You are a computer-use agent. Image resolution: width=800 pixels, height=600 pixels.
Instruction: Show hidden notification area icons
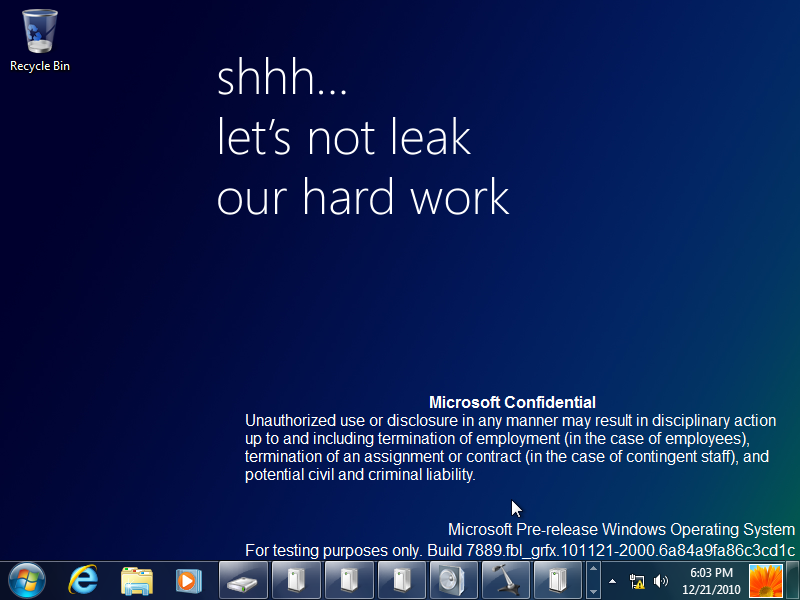click(612, 581)
